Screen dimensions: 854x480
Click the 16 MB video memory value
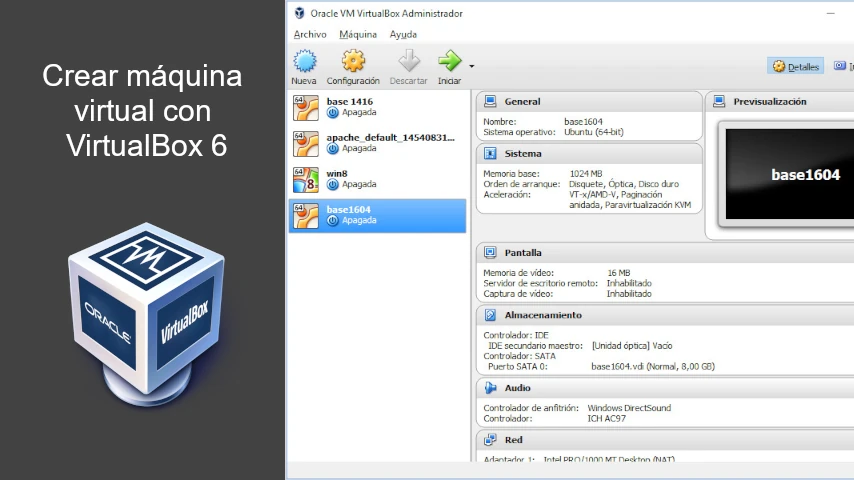pyautogui.click(x=619, y=273)
